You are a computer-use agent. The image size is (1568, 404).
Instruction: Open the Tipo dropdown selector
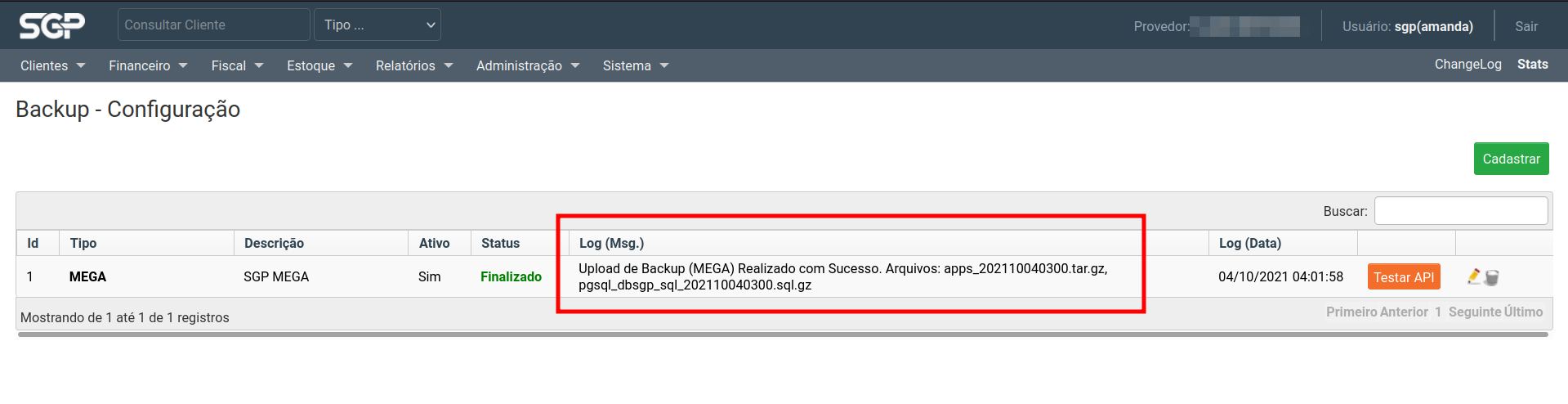point(378,25)
